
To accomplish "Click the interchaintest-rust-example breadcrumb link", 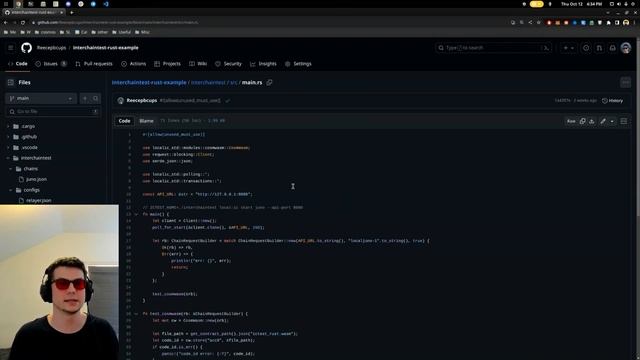I will tap(149, 82).
